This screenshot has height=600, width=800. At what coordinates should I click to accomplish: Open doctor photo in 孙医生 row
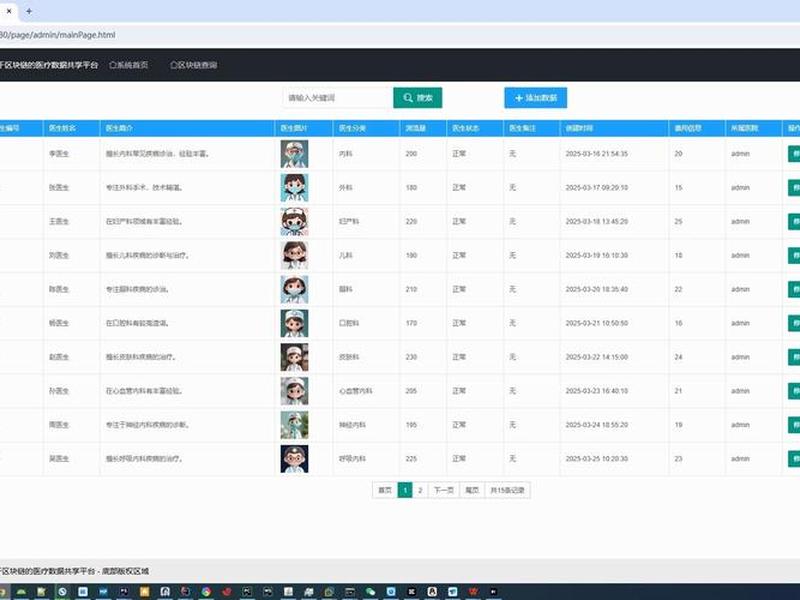pos(294,391)
